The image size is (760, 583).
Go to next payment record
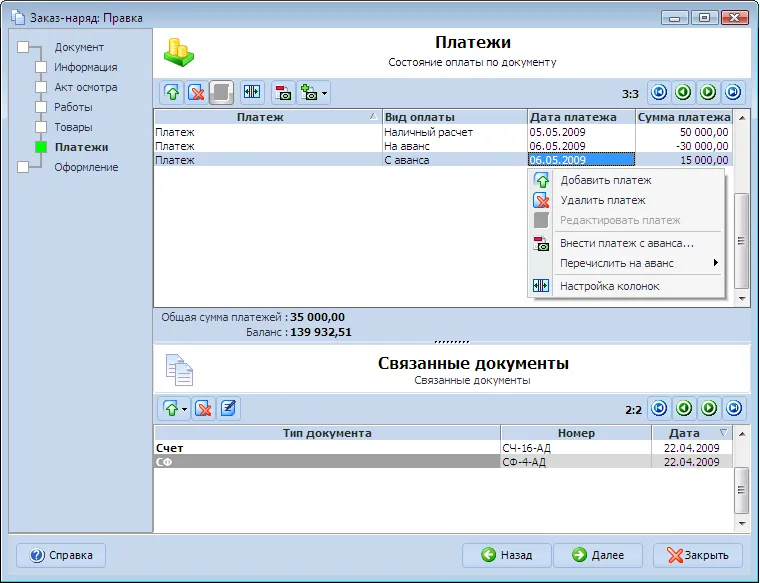[708, 92]
